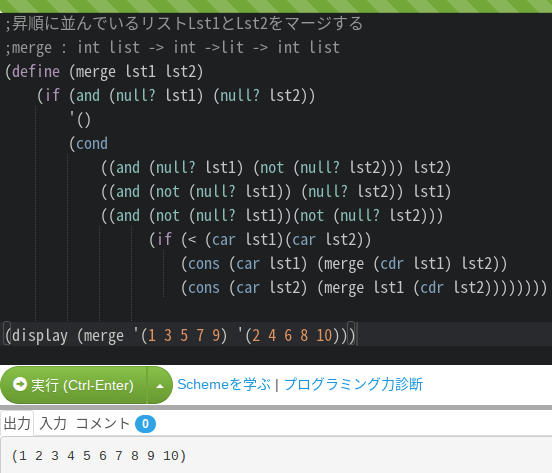Click the Japanese comment line at the top
This screenshot has width=552, height=473.
(x=184, y=24)
